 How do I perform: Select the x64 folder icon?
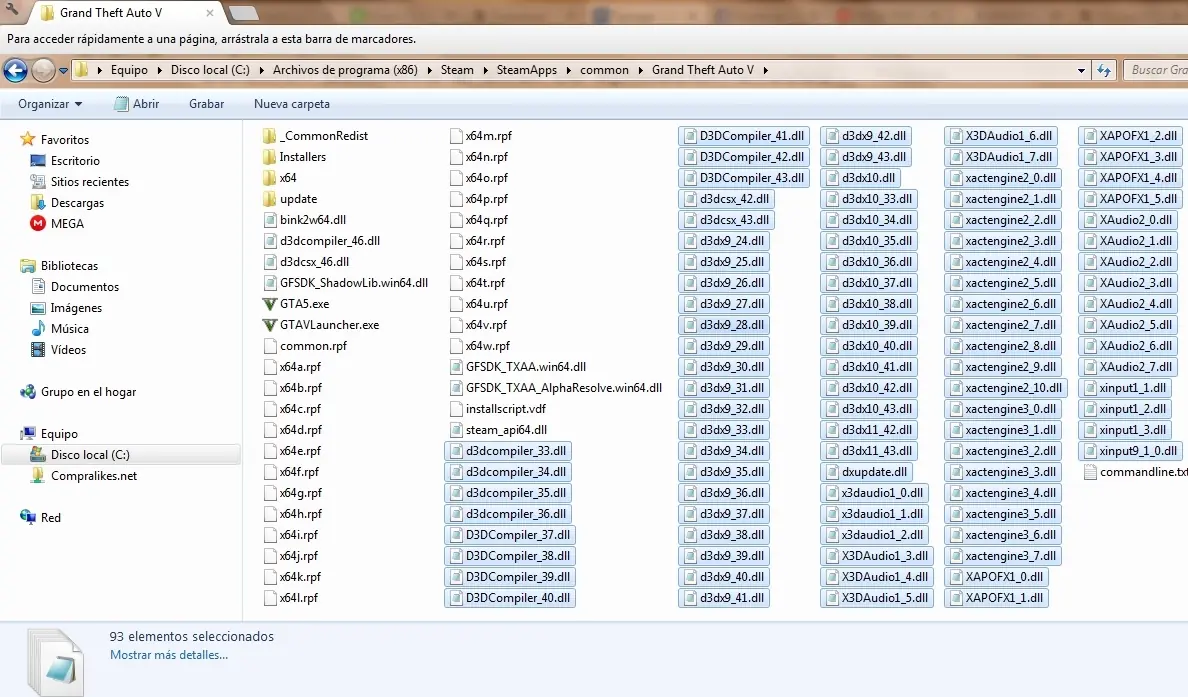click(x=269, y=178)
